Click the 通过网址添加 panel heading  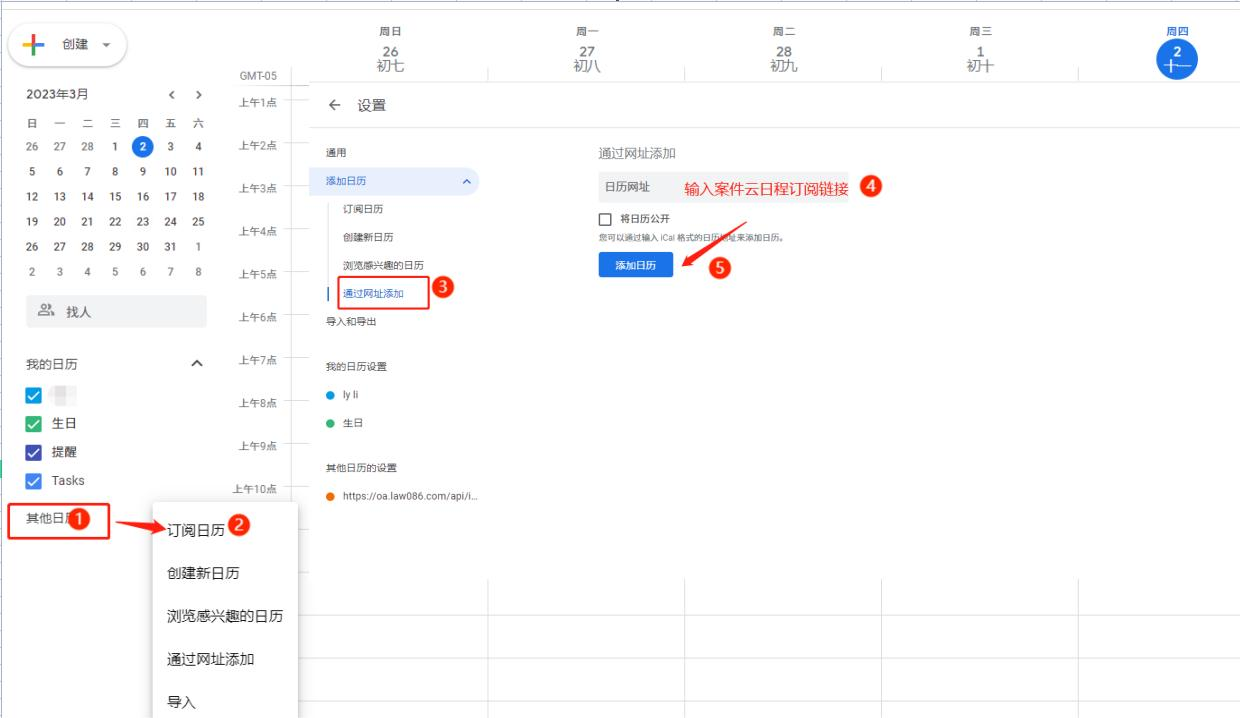tap(637, 153)
